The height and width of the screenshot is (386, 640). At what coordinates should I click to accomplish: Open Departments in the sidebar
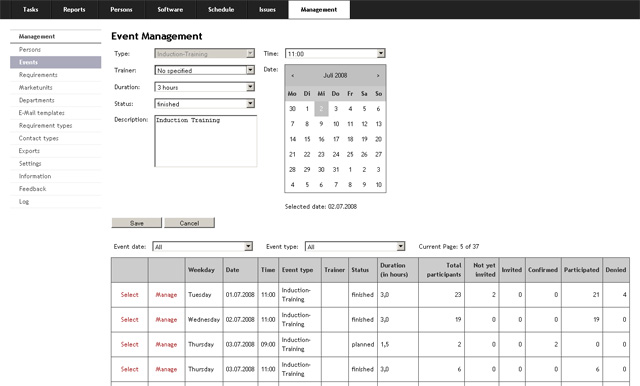point(56,100)
